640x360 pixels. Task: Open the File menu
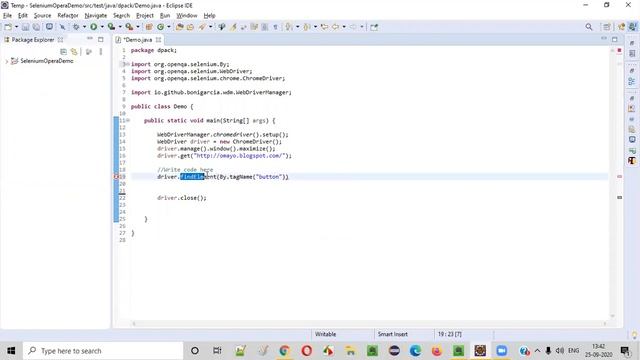click(x=7, y=16)
